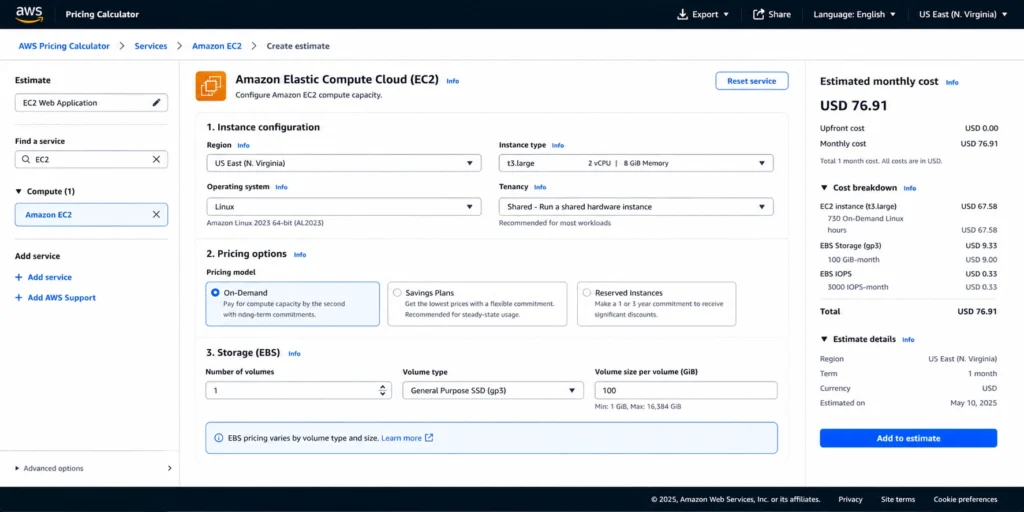Click the pencil icon to rename the estimate
Image resolution: width=1024 pixels, height=512 pixels.
(x=156, y=103)
